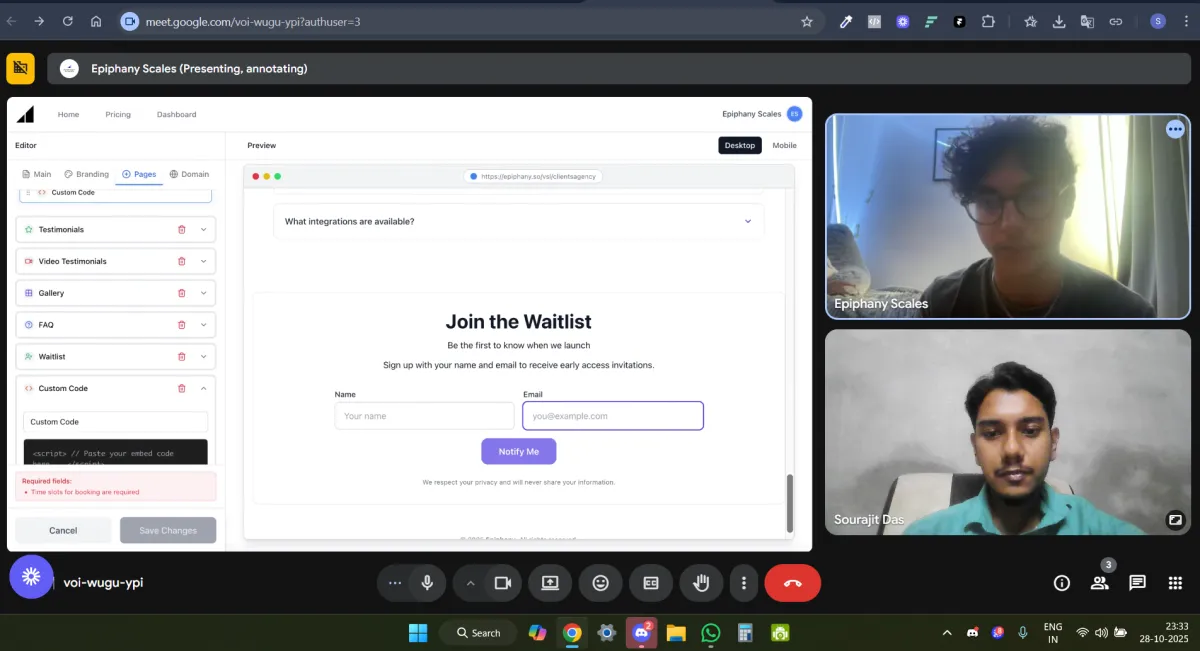Select the Pages editor tab
Viewport: 1200px width, 651px height.
[x=139, y=174]
